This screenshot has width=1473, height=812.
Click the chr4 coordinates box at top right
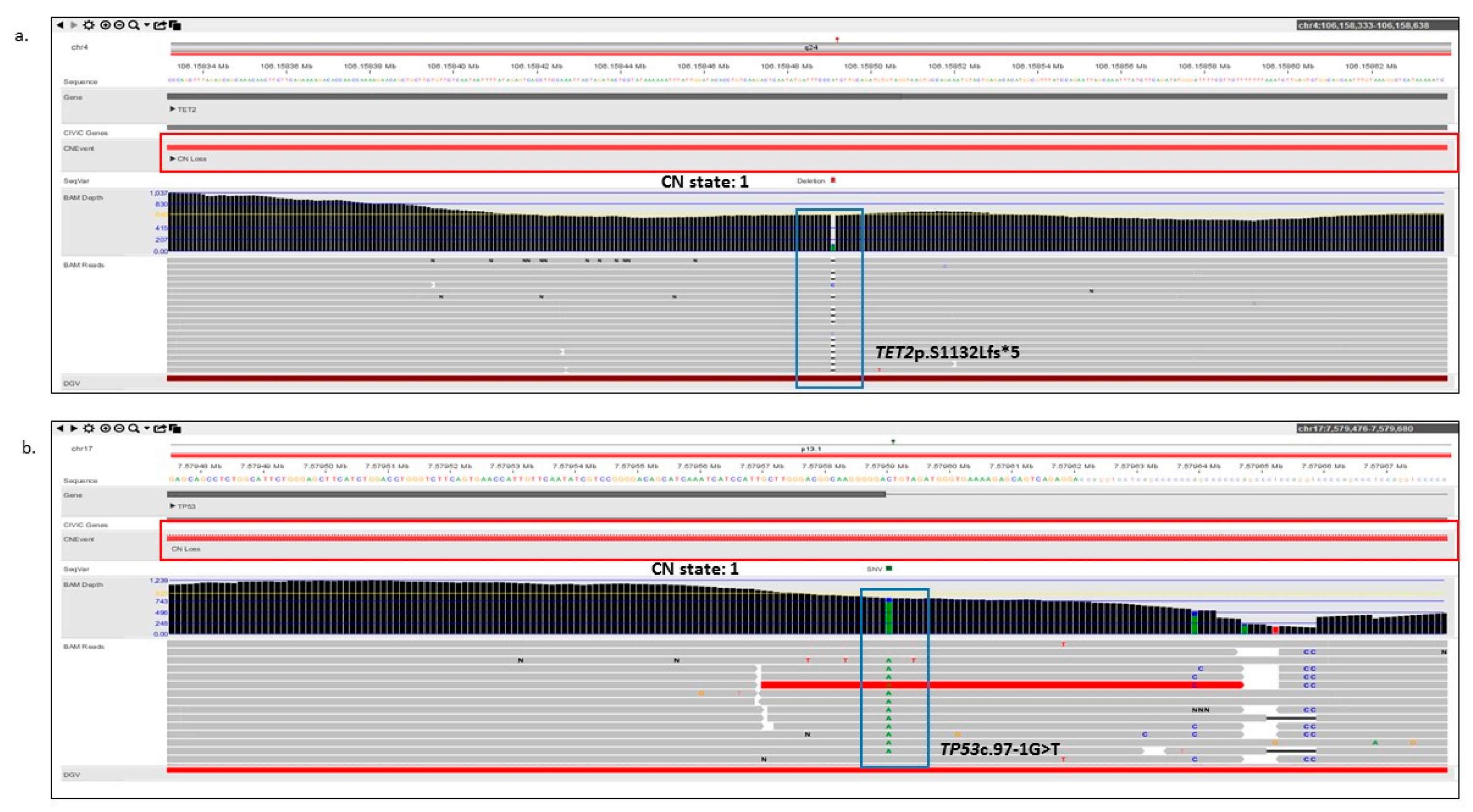[1363, 25]
